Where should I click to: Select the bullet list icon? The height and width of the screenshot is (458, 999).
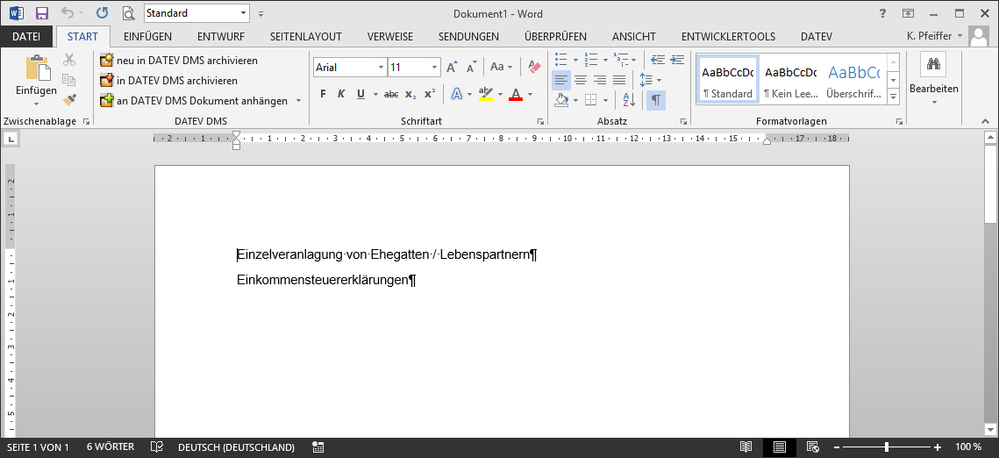[561, 60]
